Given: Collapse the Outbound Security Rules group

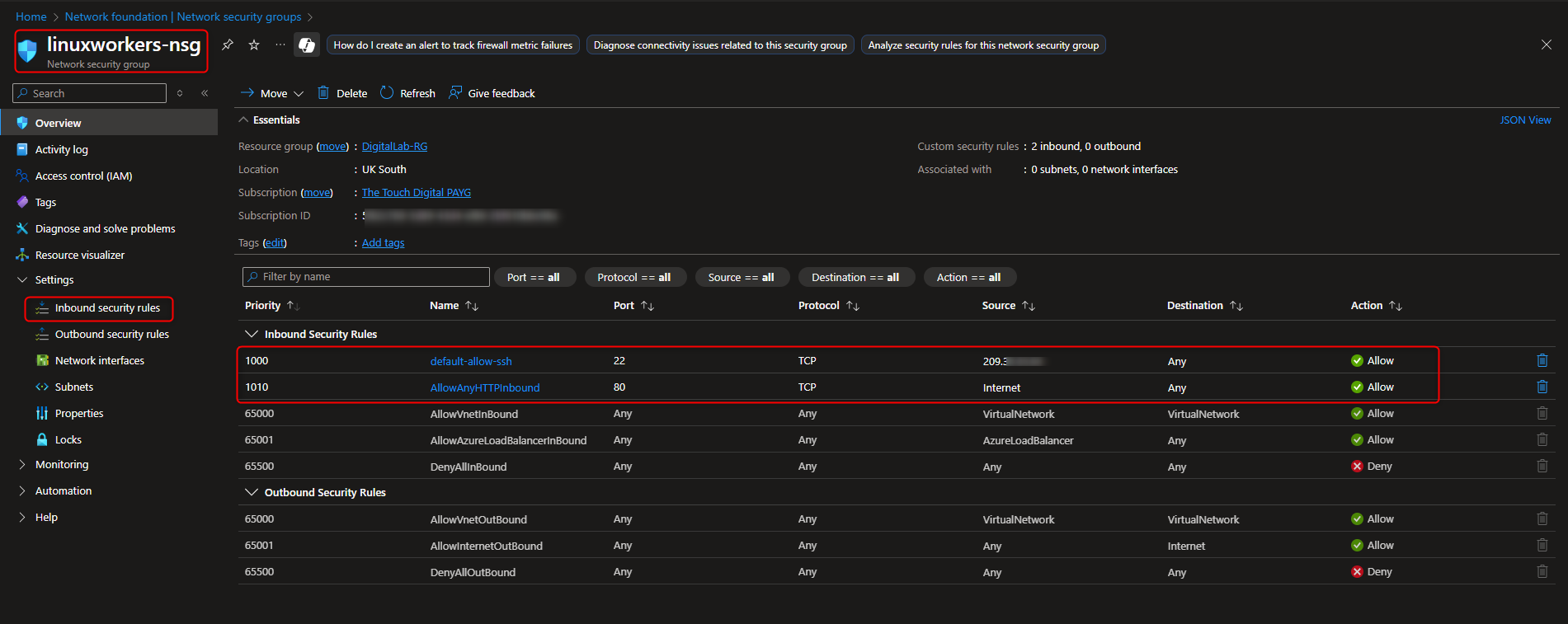Looking at the screenshot, I should [251, 492].
